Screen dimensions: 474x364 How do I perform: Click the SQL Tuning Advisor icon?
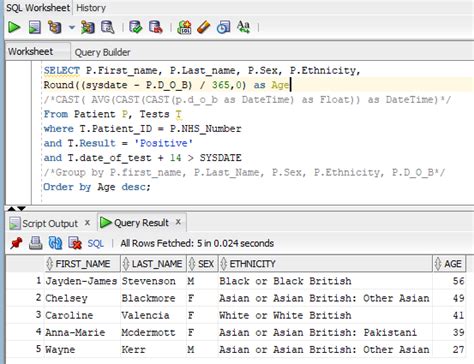click(108, 27)
